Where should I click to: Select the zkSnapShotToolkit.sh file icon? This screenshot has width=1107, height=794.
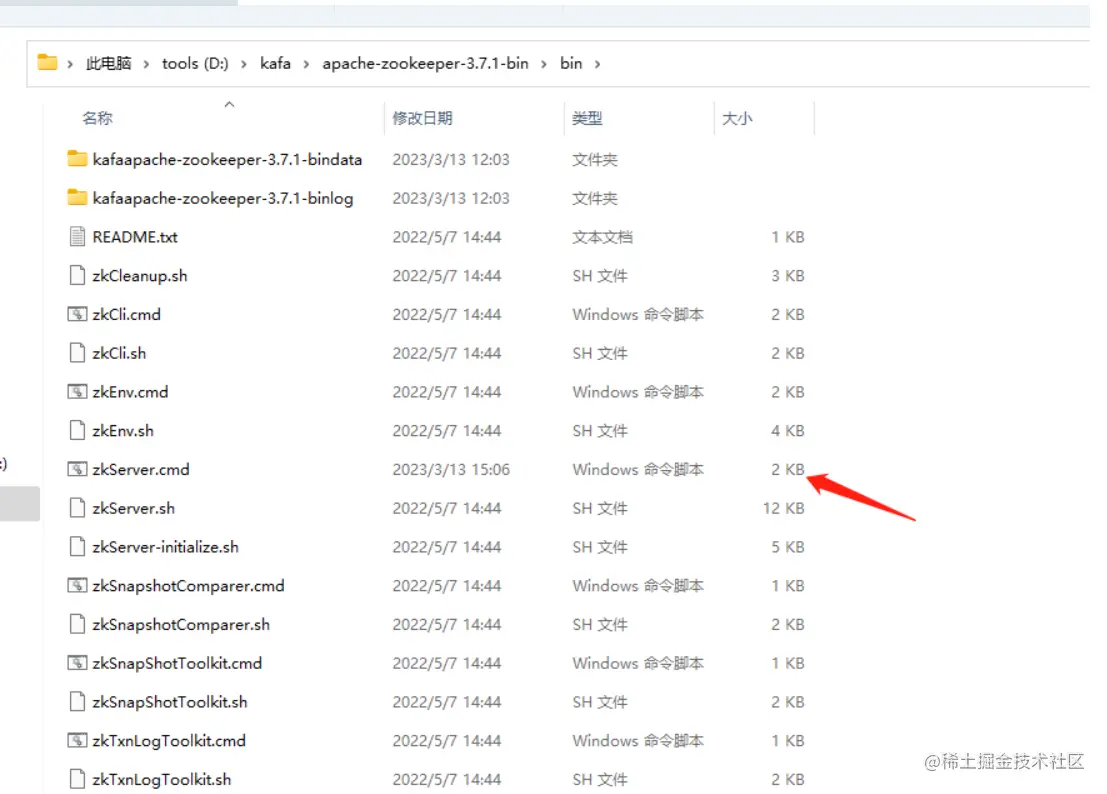pyautogui.click(x=77, y=702)
